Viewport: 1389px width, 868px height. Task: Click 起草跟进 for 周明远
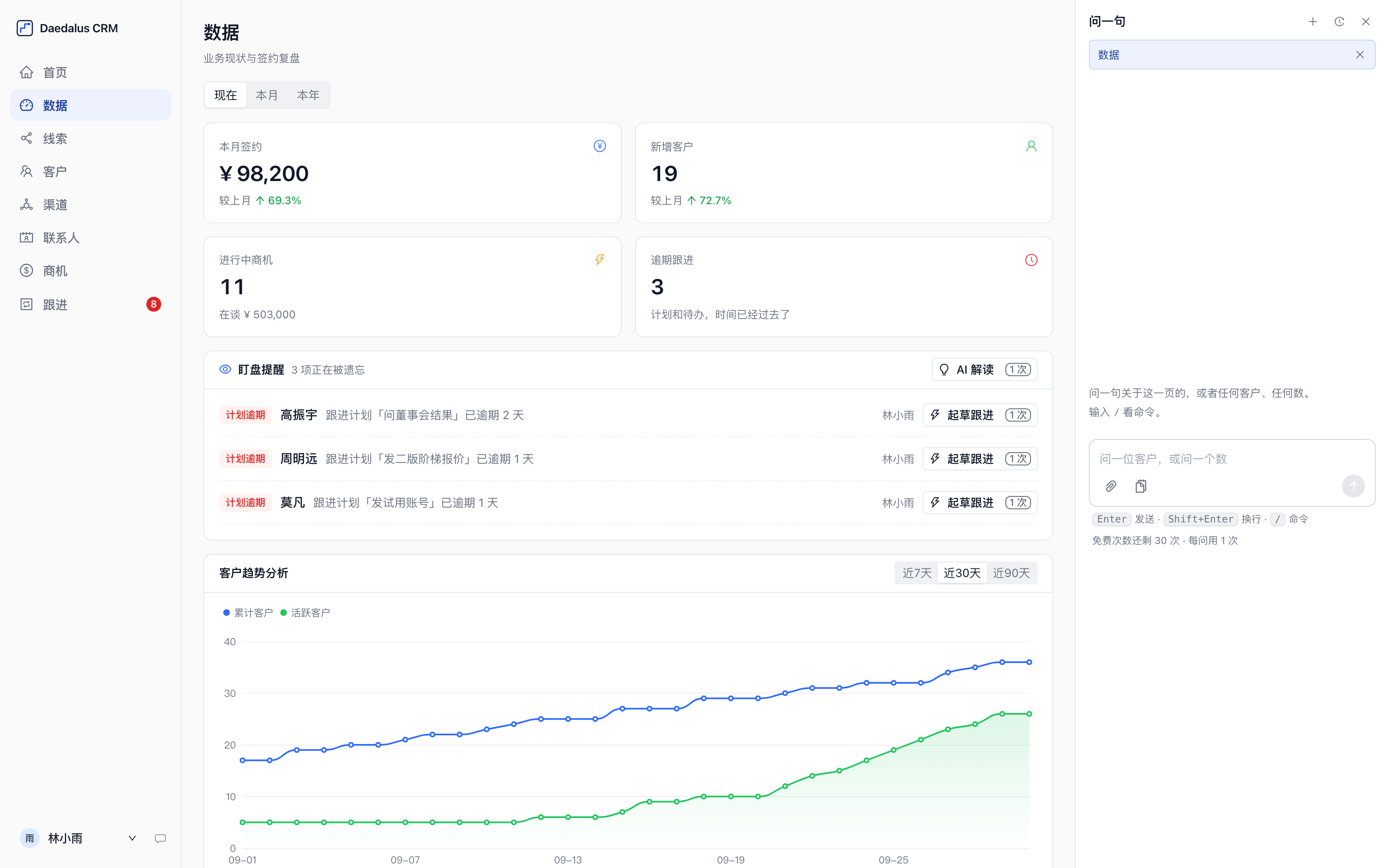pyautogui.click(x=980, y=459)
